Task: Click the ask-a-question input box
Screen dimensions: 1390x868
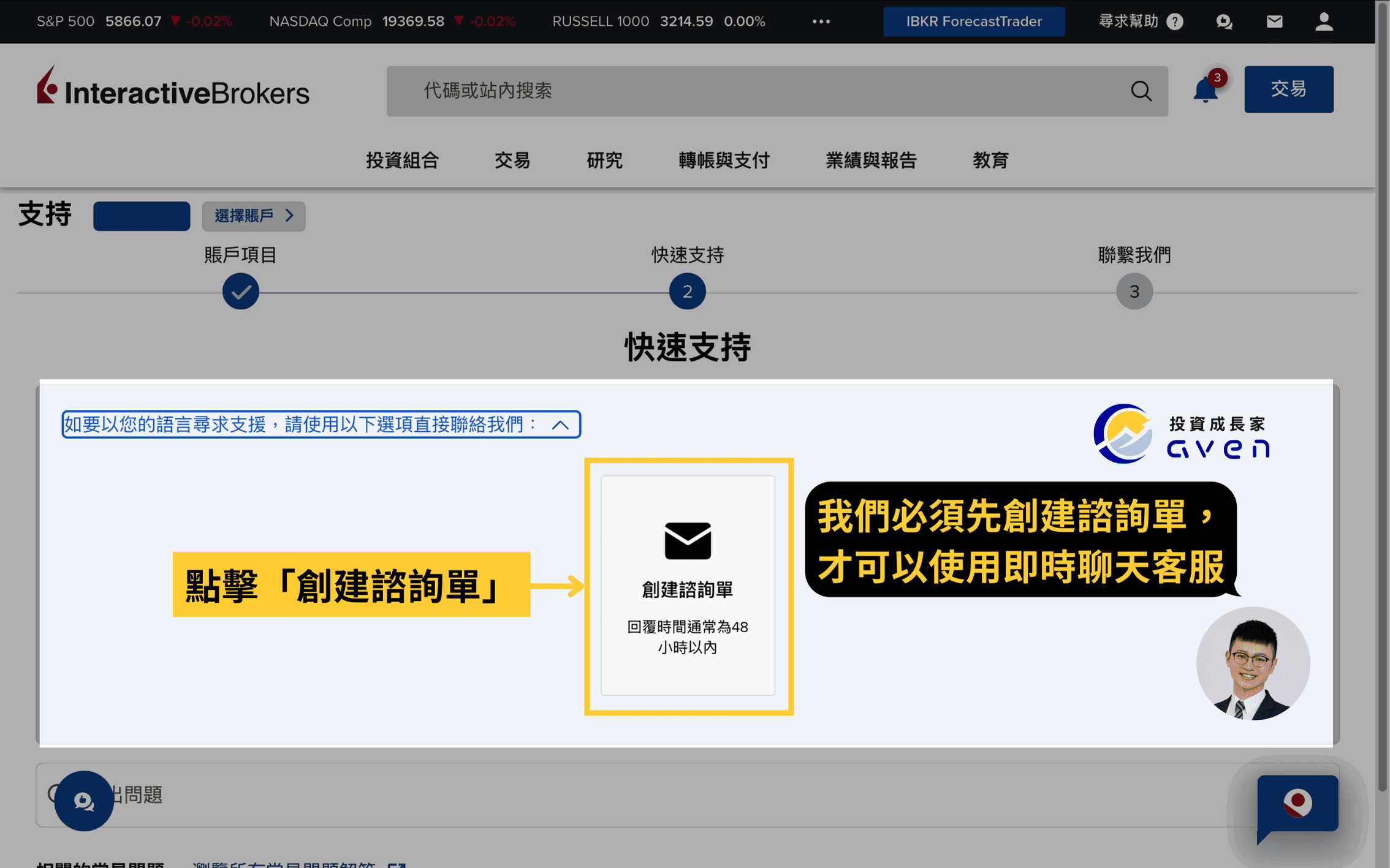Action: coord(687,794)
